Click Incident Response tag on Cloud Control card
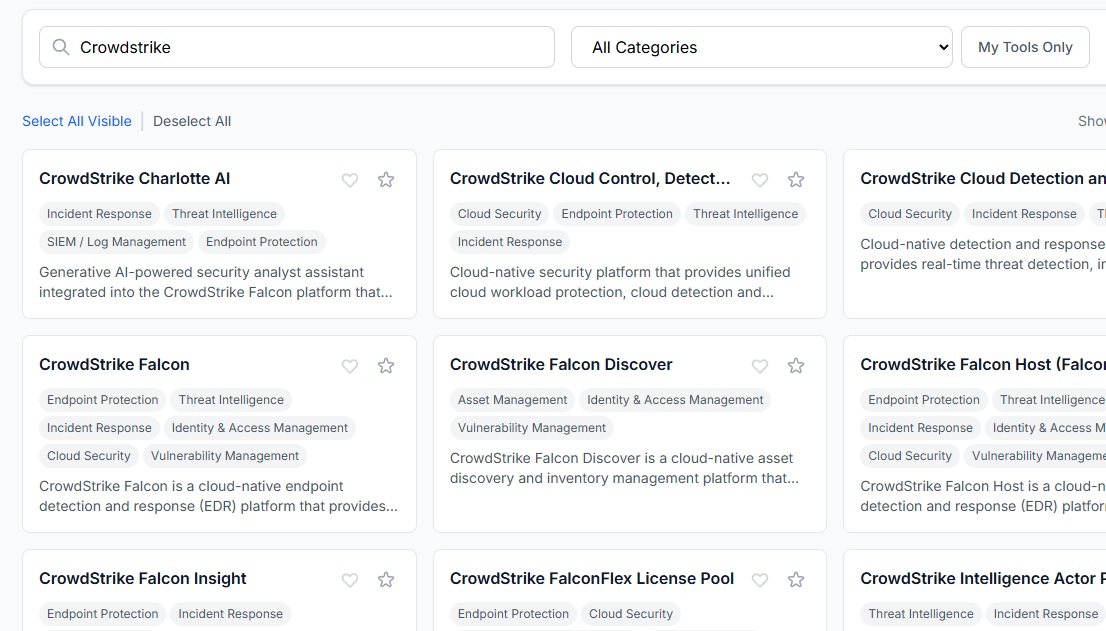This screenshot has height=631, width=1106. [x=510, y=242]
